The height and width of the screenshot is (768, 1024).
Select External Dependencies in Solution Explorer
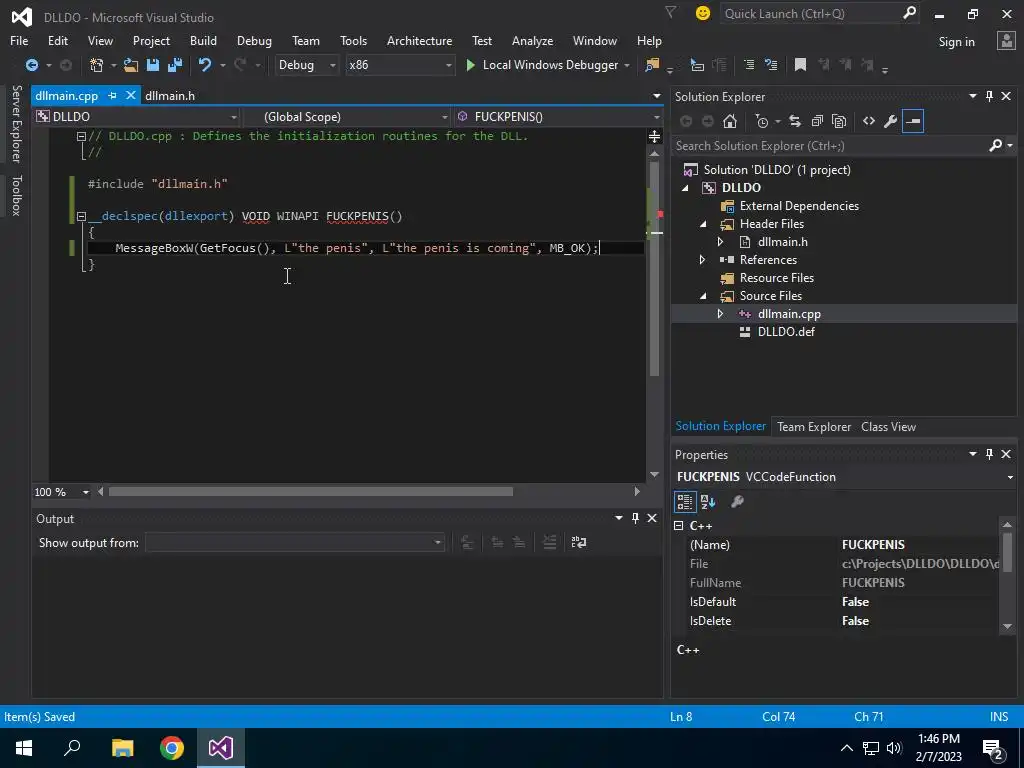[x=799, y=206]
